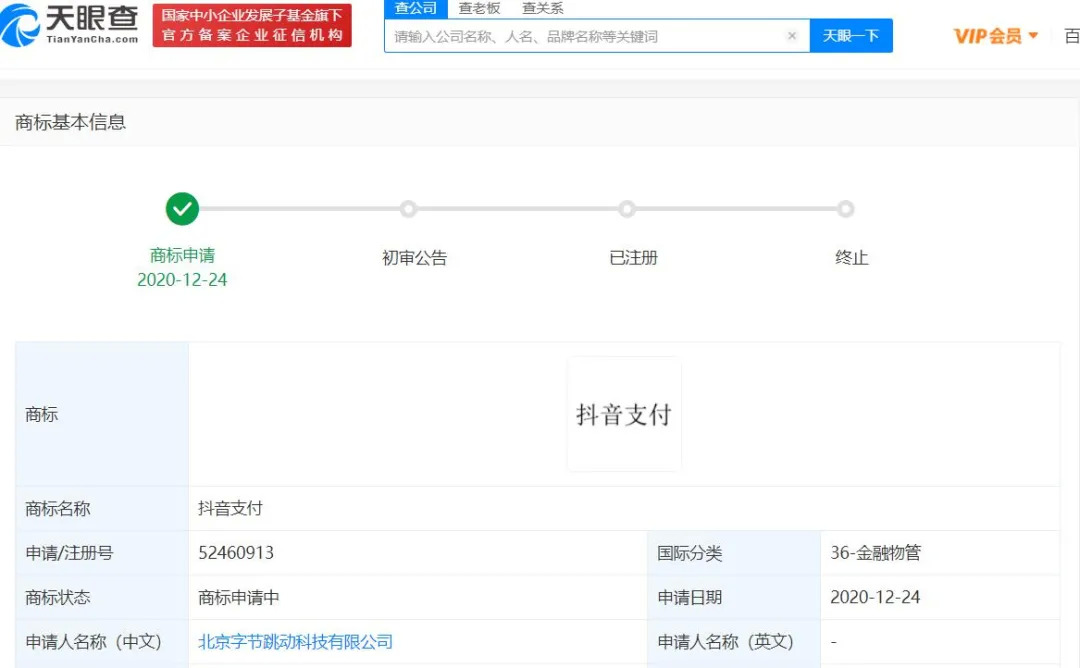Click the 已注册 progress step circle
Viewport: 1080px width, 668px height.
(x=627, y=209)
